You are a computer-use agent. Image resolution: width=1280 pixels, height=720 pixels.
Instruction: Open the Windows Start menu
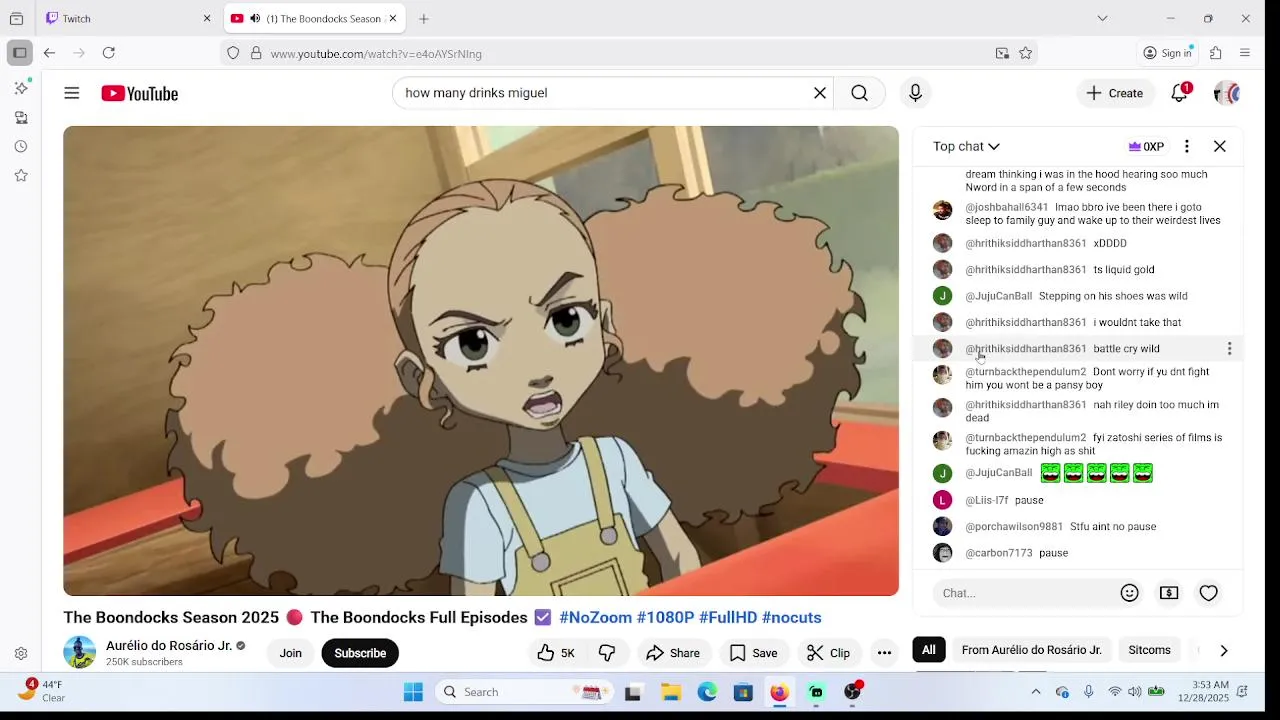[413, 692]
